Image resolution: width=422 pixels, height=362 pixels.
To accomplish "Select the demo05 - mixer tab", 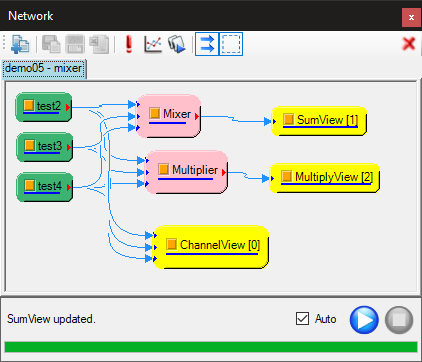I will point(44,69).
